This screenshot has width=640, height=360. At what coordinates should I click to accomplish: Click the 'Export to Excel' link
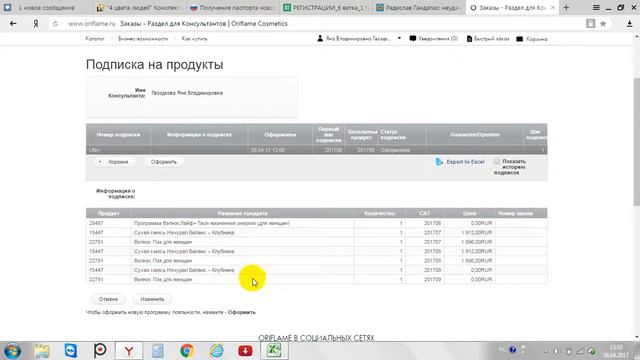coord(465,162)
